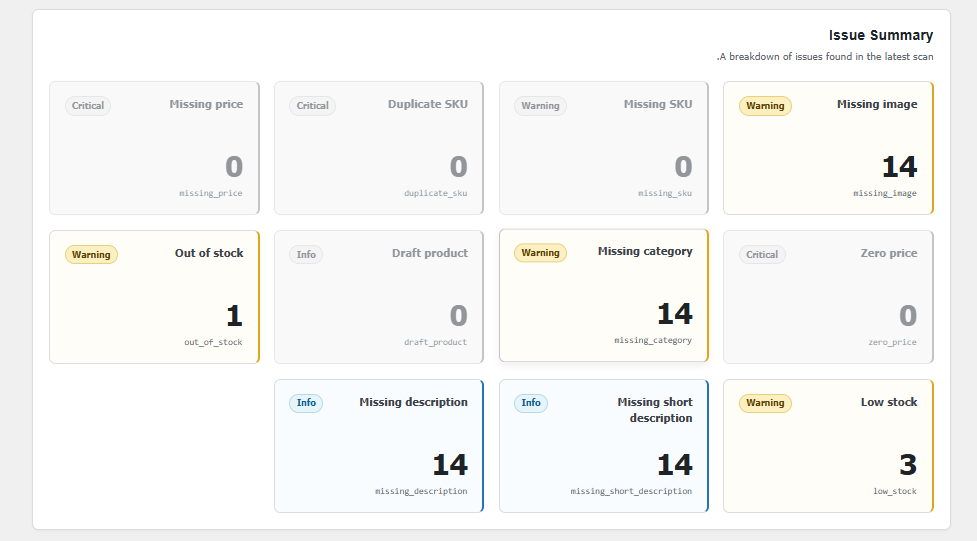Click the count 14 on Missing category

point(675,314)
